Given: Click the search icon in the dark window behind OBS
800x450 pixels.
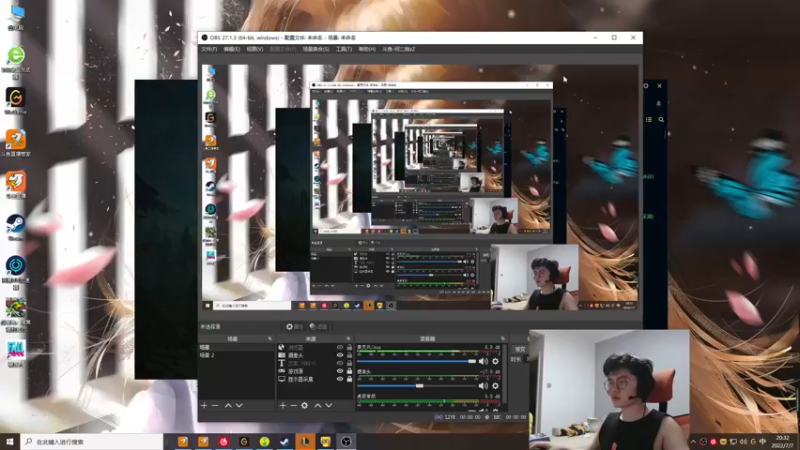Looking at the screenshot, I should [x=661, y=119].
